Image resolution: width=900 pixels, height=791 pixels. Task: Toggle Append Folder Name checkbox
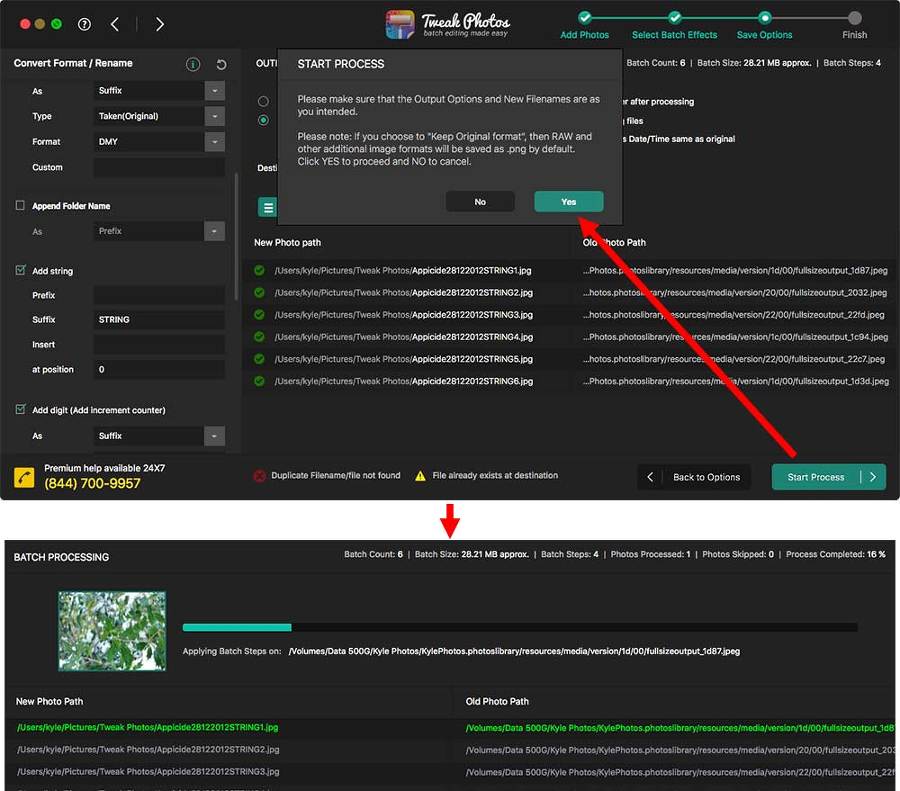click(x=20, y=205)
